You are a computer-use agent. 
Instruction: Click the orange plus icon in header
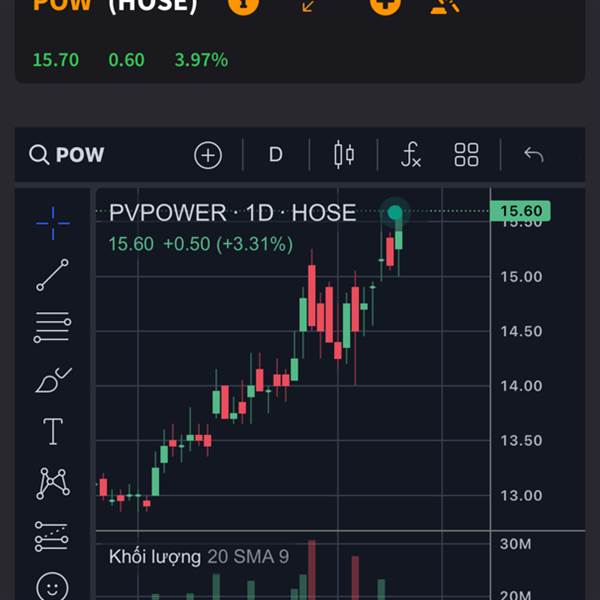pyautogui.click(x=385, y=5)
